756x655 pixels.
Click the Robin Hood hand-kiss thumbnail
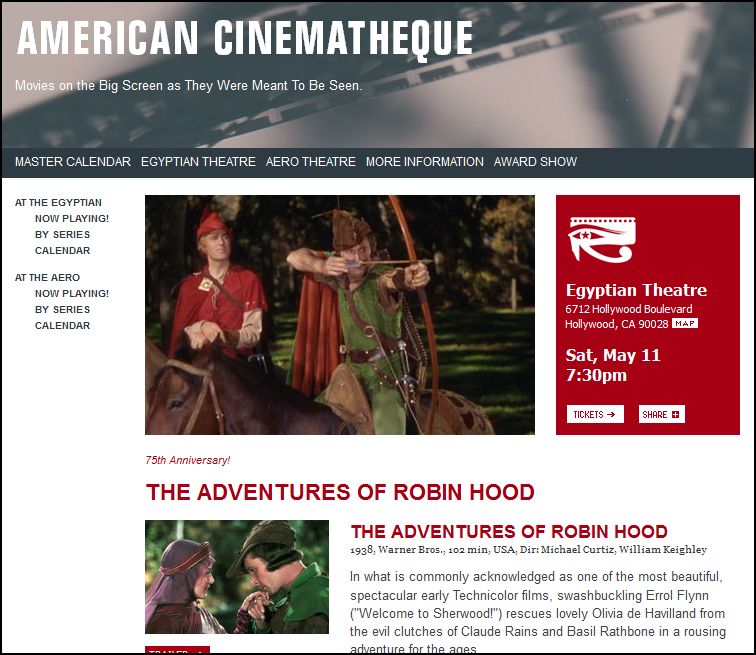pos(237,577)
